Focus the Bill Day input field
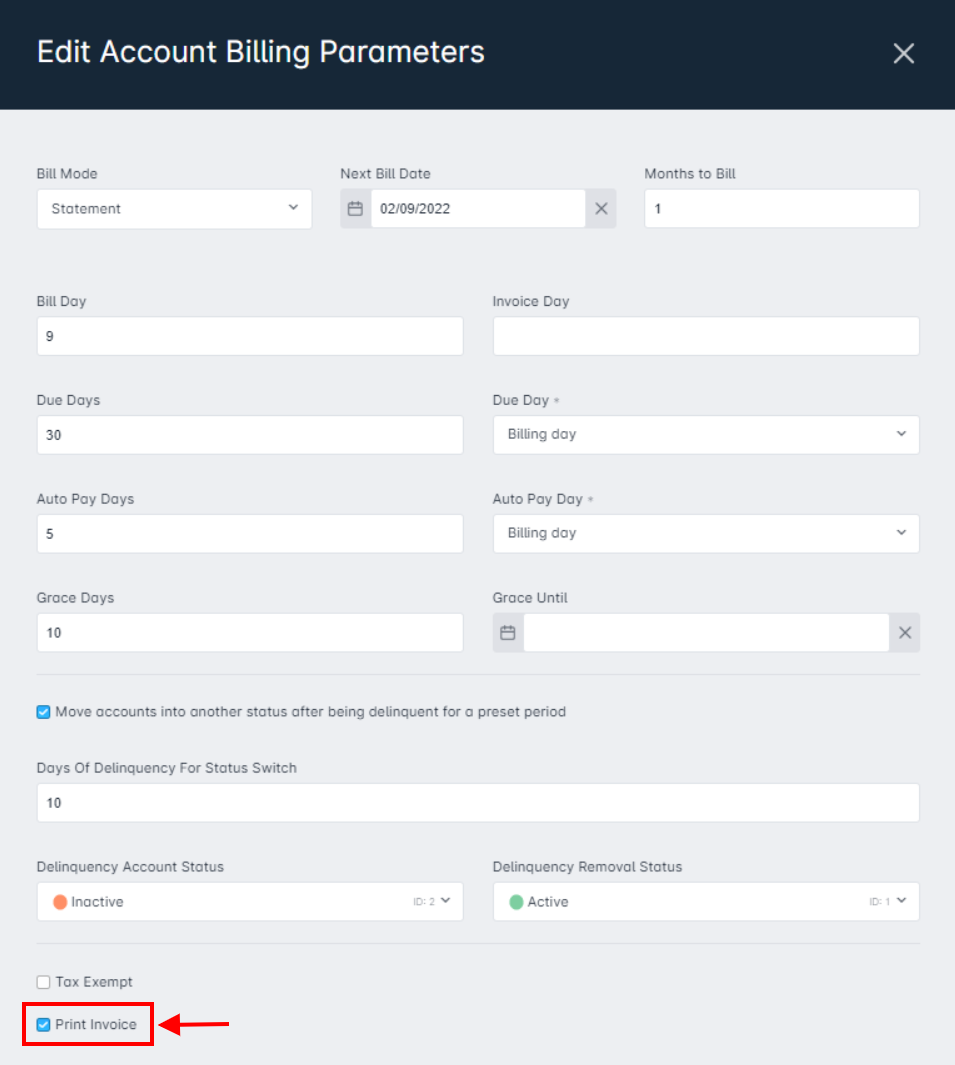The width and height of the screenshot is (955, 1065). [x=250, y=336]
